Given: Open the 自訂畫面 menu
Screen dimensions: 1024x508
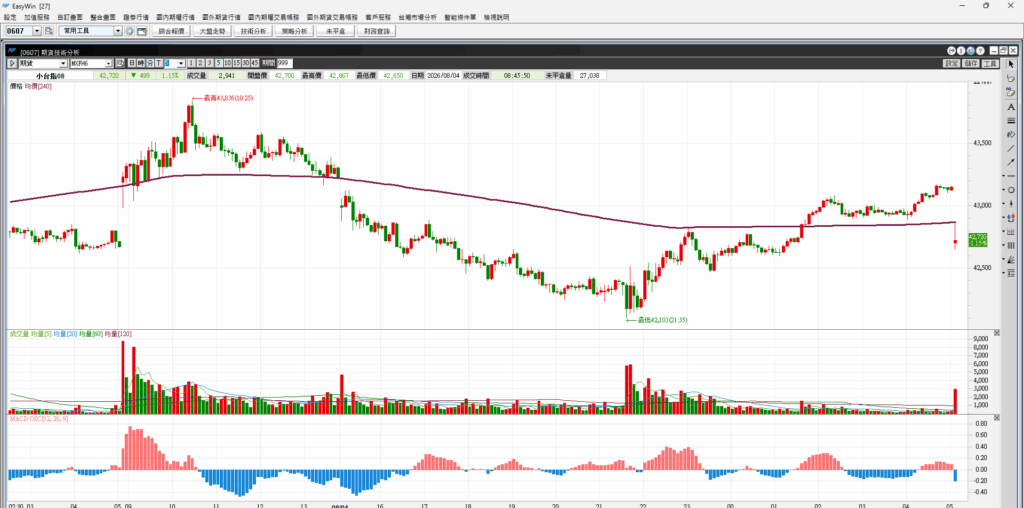Looking at the screenshot, I should tap(69, 16).
